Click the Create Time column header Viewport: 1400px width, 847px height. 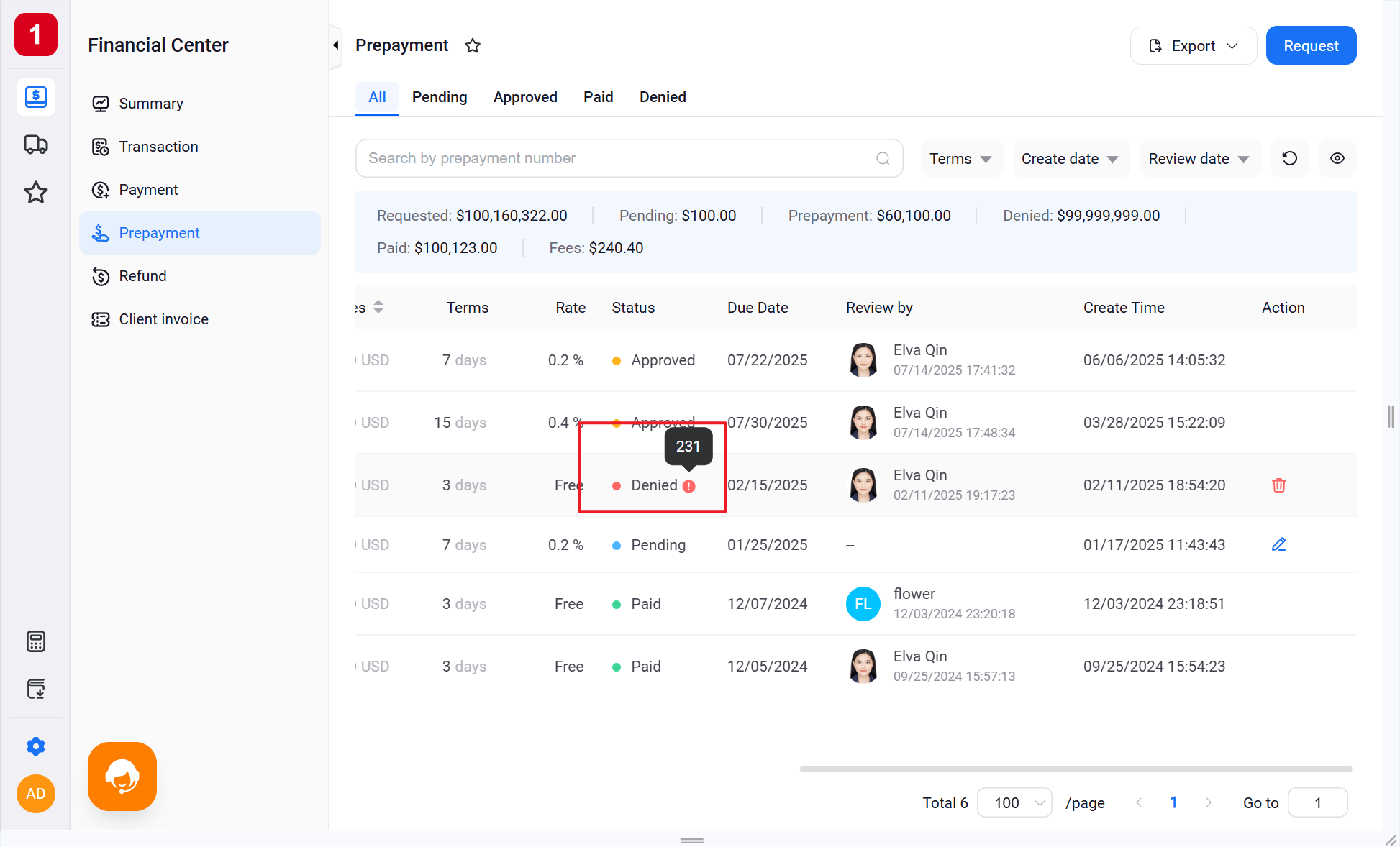pos(1124,308)
